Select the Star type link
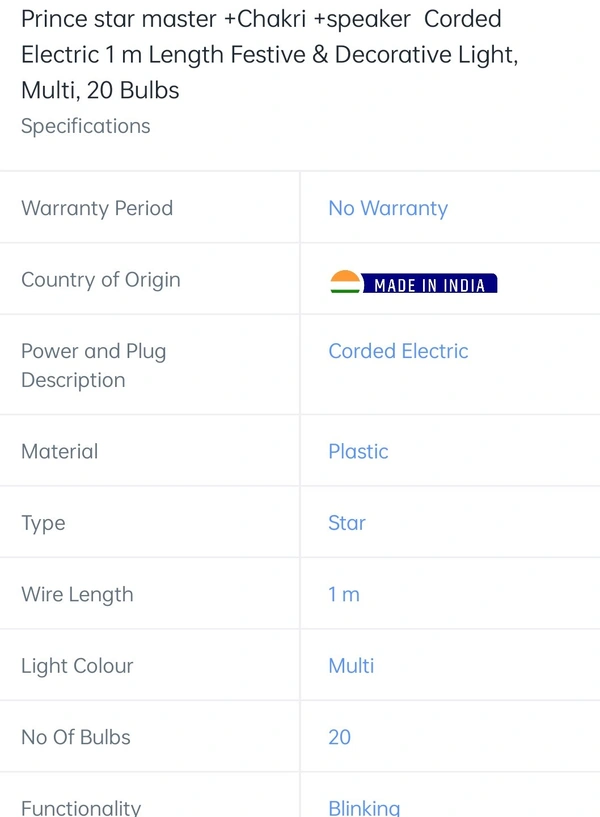 tap(347, 523)
